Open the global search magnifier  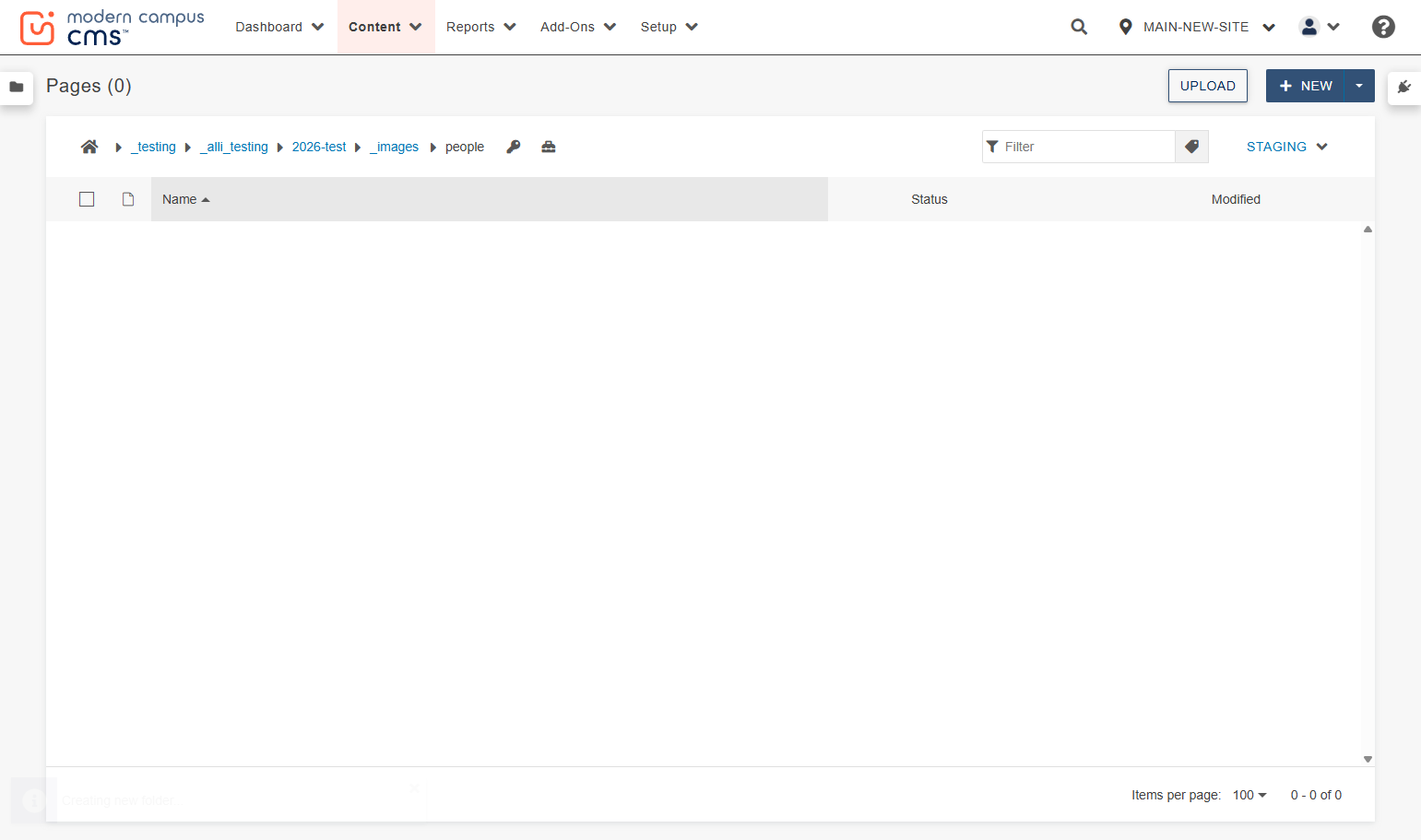coord(1079,27)
